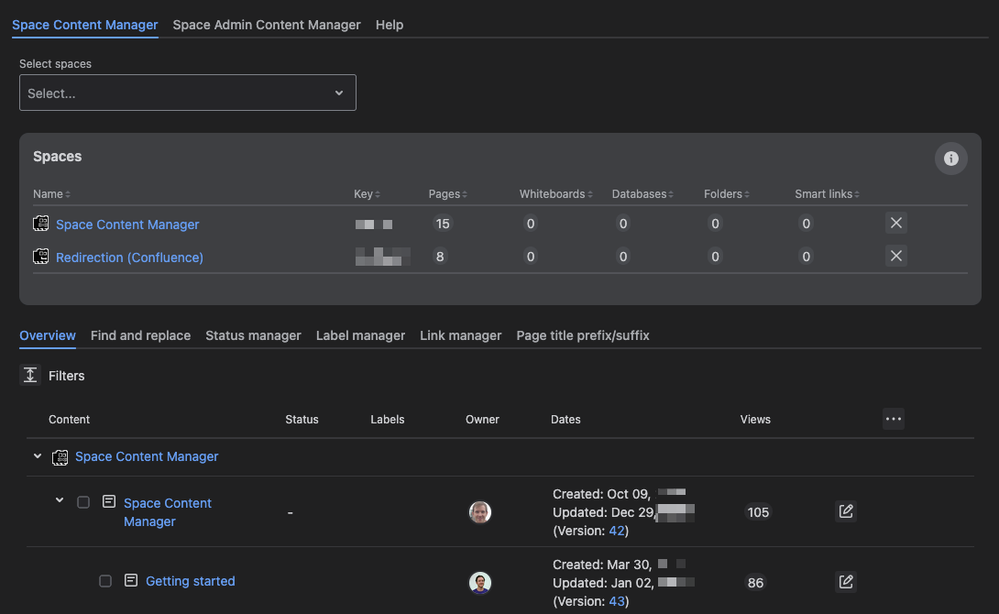The width and height of the screenshot is (999, 614).
Task: Expand the Filters collapse icon
Action: (30, 375)
